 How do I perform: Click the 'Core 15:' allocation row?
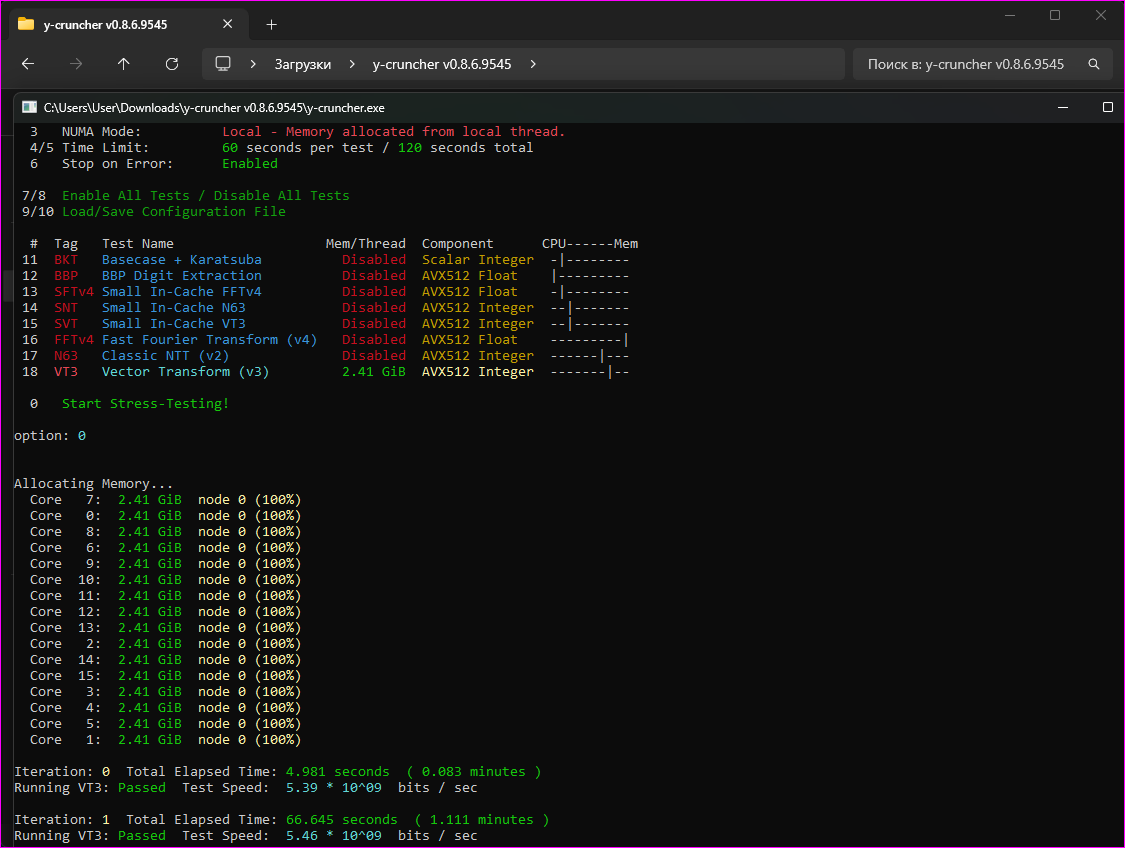pos(165,676)
